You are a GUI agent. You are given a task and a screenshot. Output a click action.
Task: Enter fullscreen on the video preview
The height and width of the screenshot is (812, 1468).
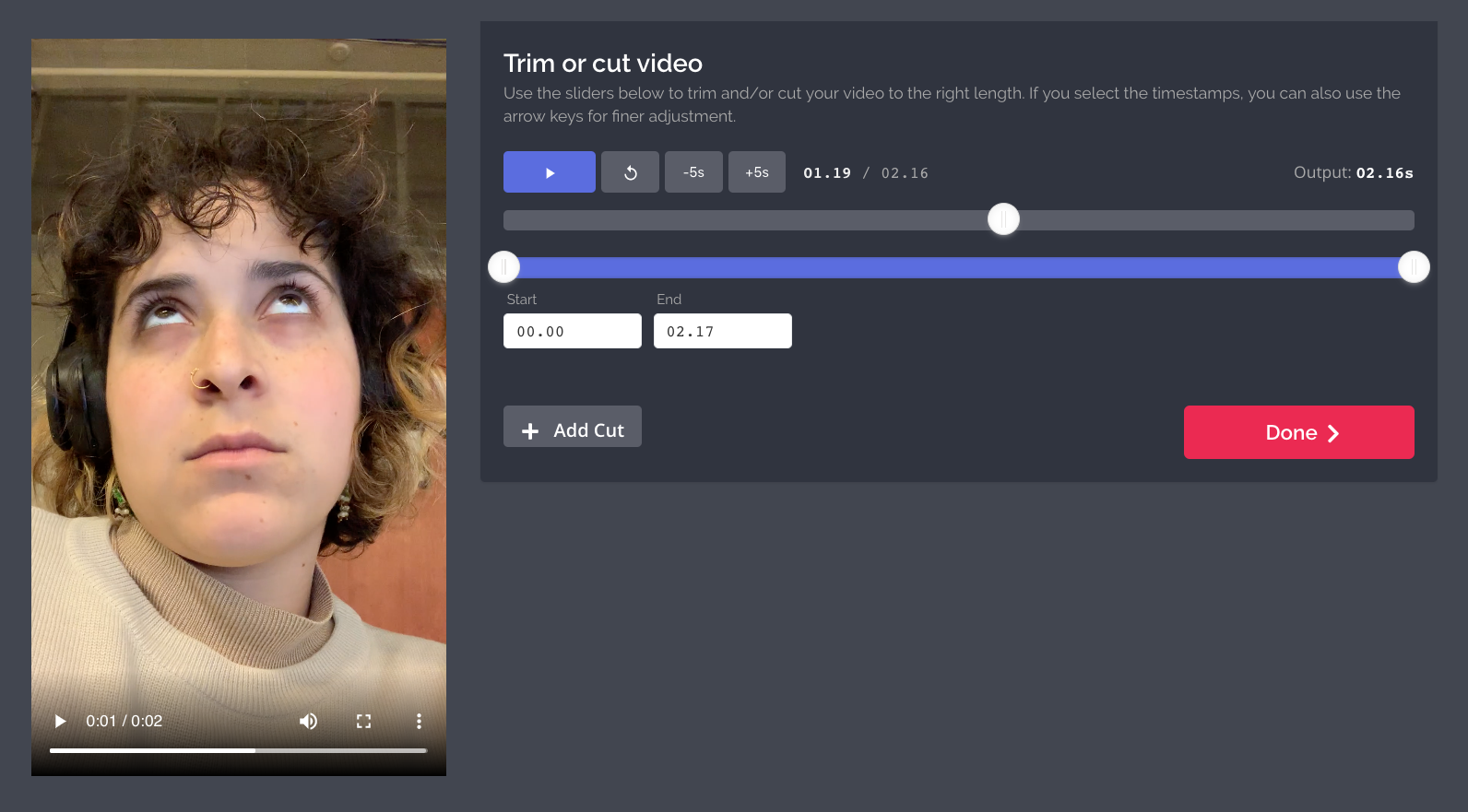click(x=363, y=721)
